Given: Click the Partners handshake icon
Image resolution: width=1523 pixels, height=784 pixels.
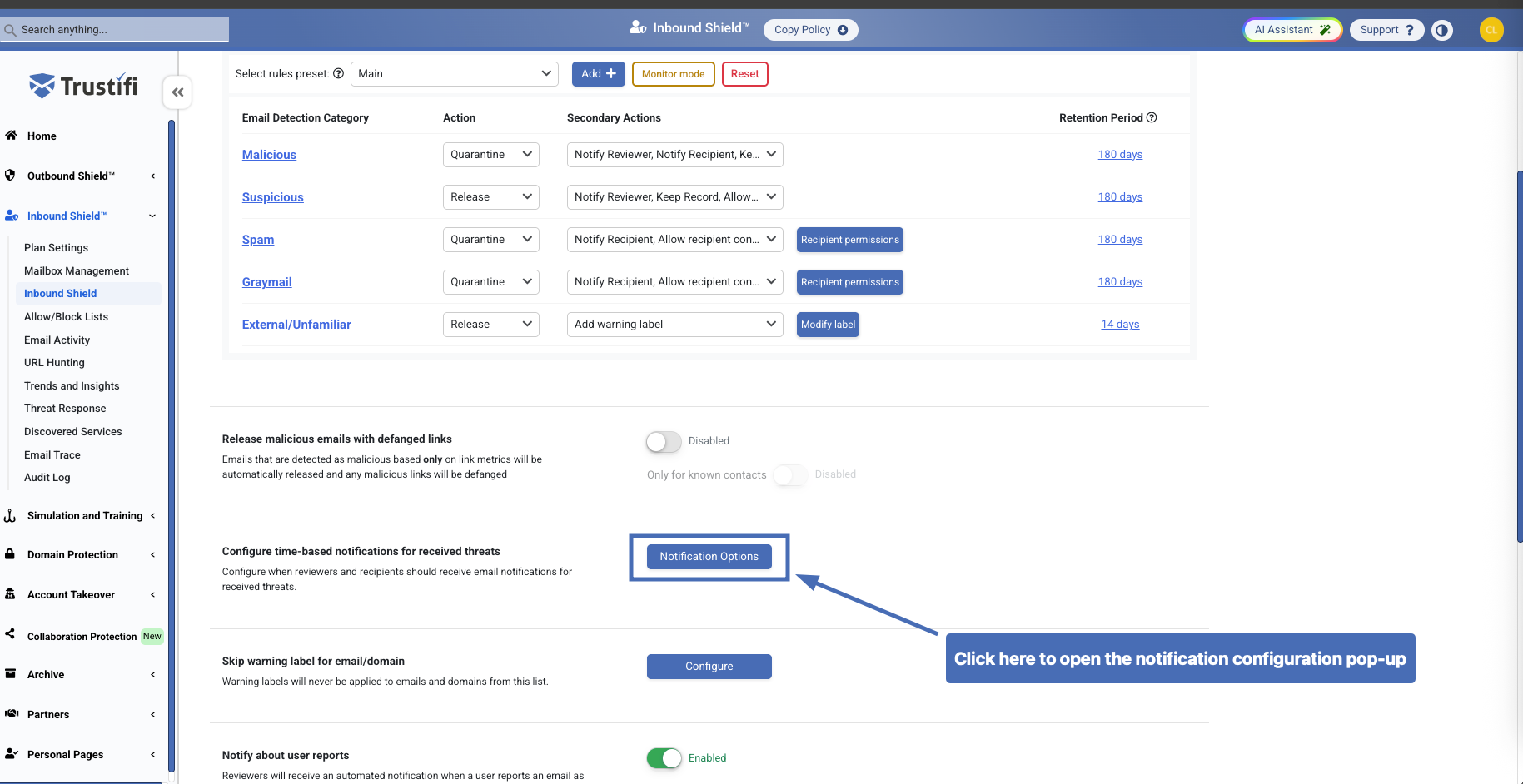Looking at the screenshot, I should point(11,714).
